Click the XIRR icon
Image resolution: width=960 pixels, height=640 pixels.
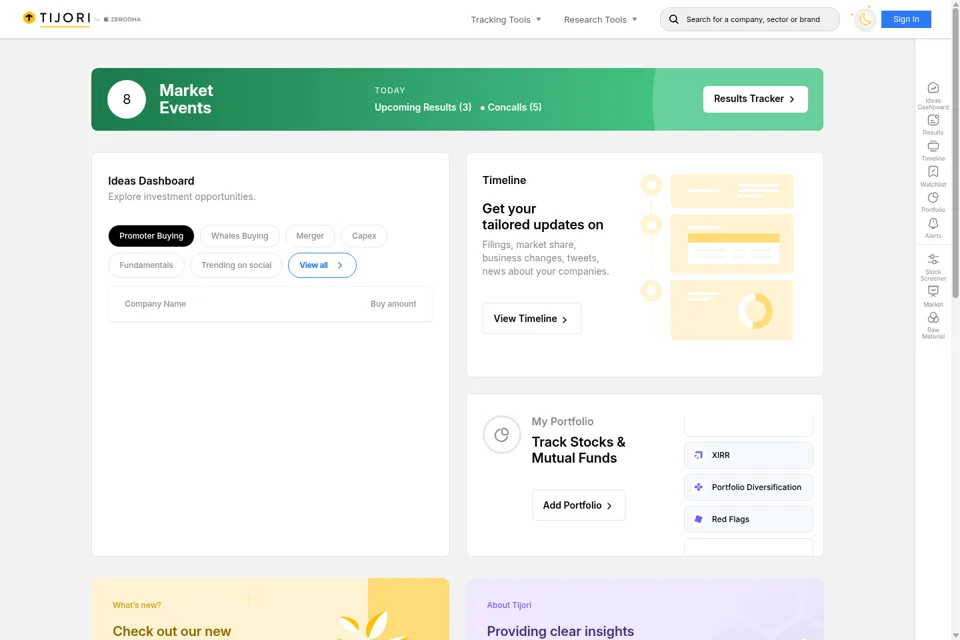click(699, 455)
